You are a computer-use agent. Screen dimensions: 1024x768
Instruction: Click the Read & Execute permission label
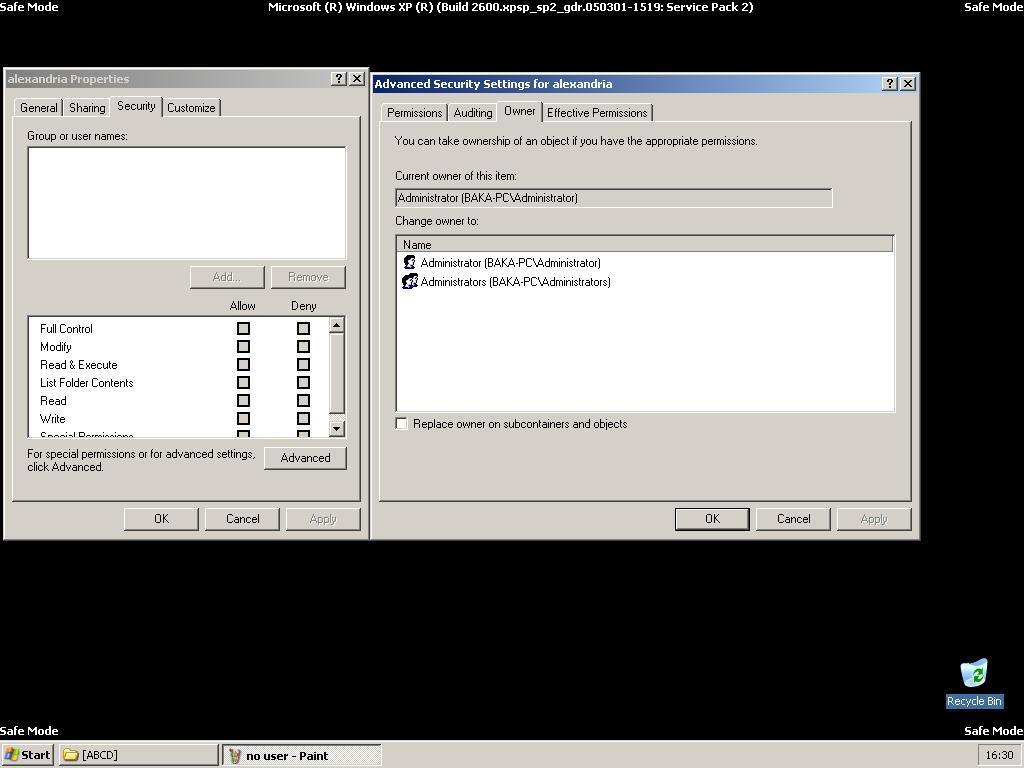(x=78, y=364)
